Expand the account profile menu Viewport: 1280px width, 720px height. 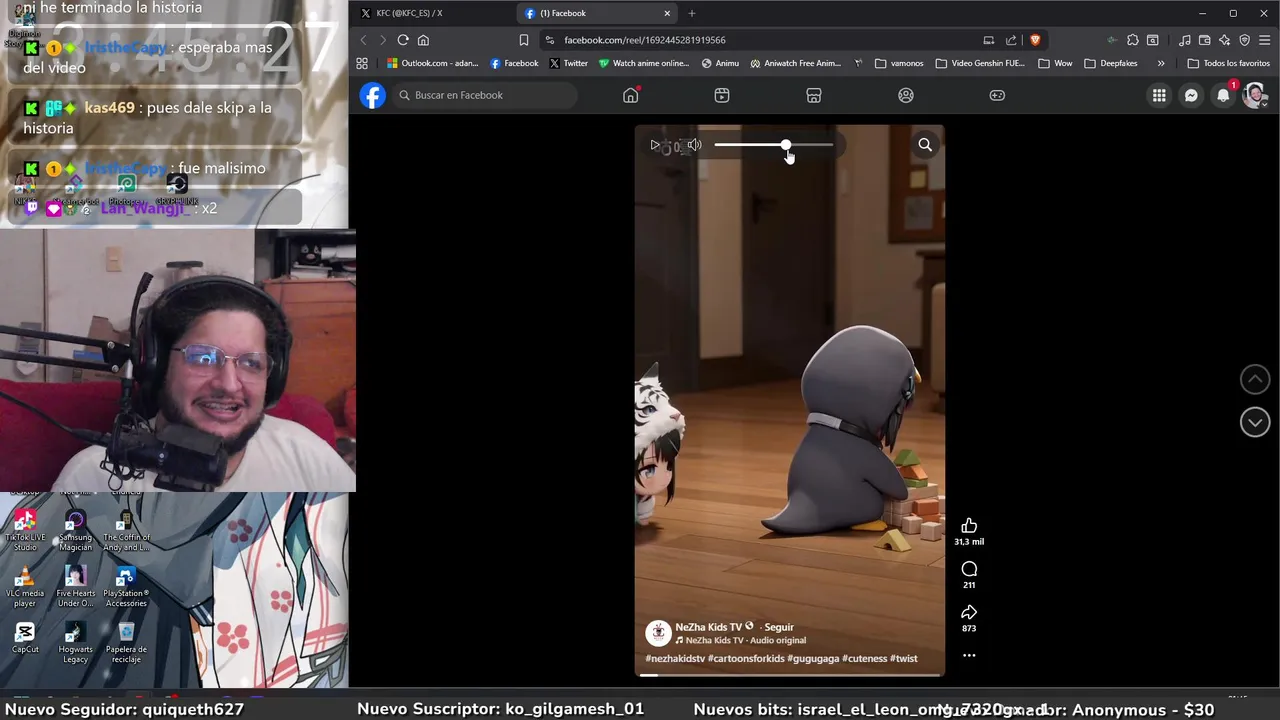(x=1255, y=95)
